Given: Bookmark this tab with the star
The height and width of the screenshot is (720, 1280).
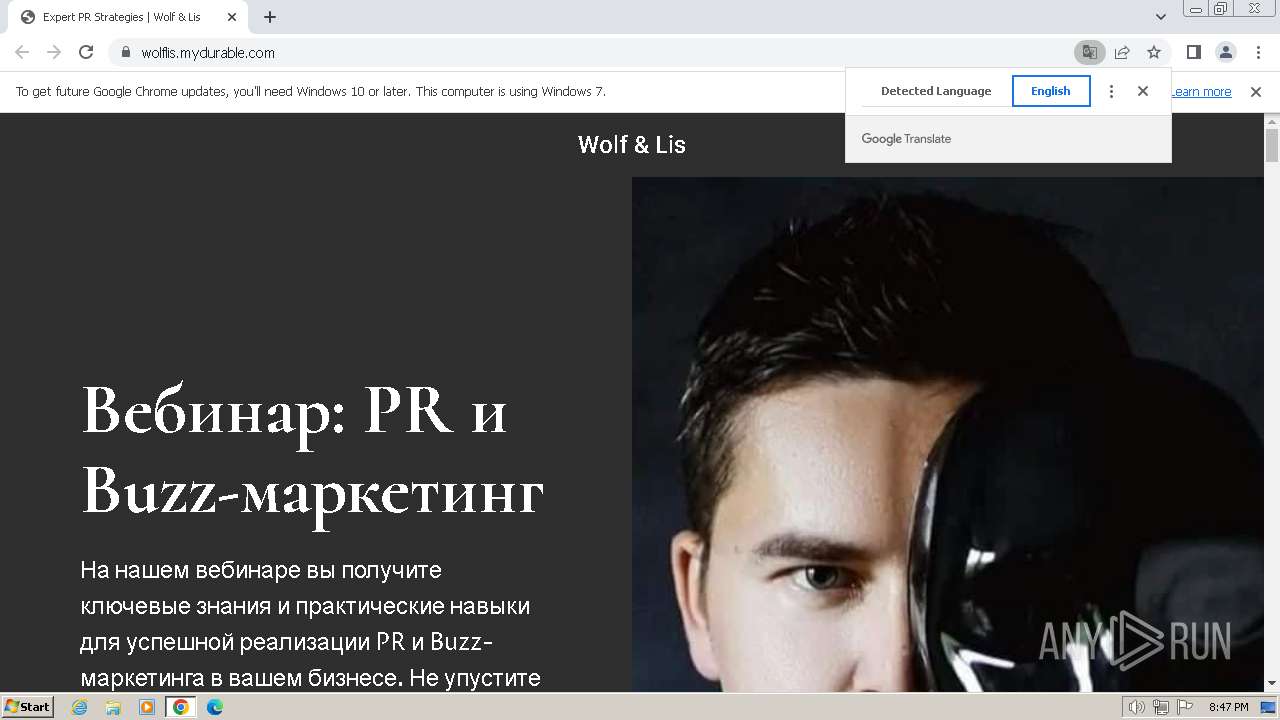Looking at the screenshot, I should [1154, 52].
